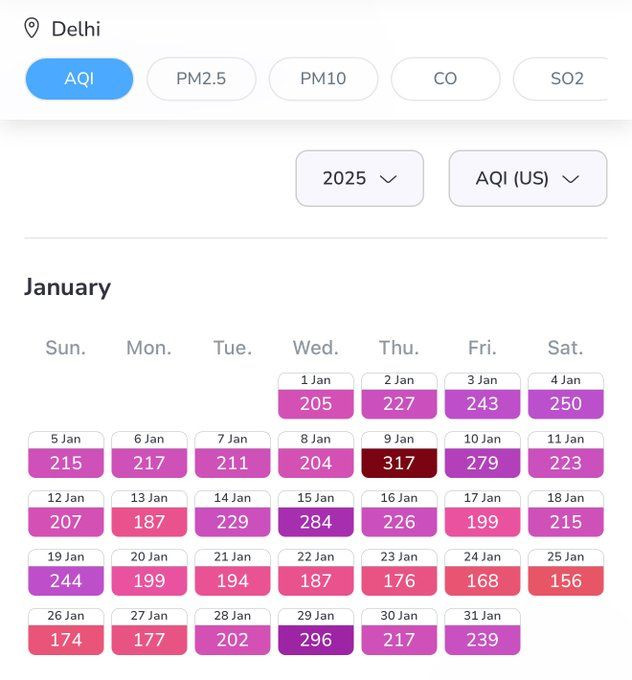Viewport: 632px width, 680px height.
Task: Click the chevron arrow on the AQI (US) selector
Action: [x=570, y=179]
